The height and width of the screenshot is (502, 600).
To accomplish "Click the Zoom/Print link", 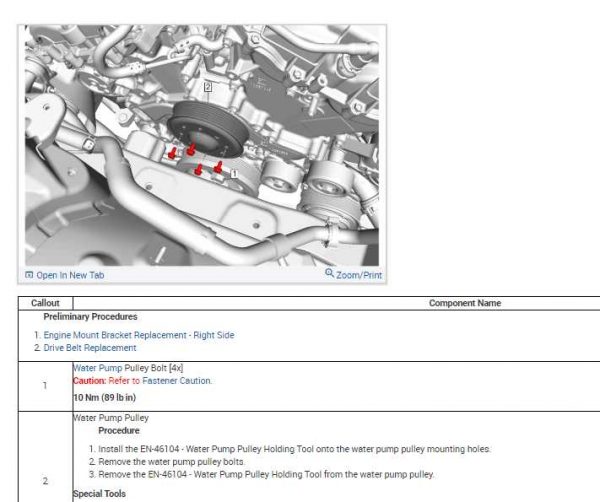I will 359,275.
